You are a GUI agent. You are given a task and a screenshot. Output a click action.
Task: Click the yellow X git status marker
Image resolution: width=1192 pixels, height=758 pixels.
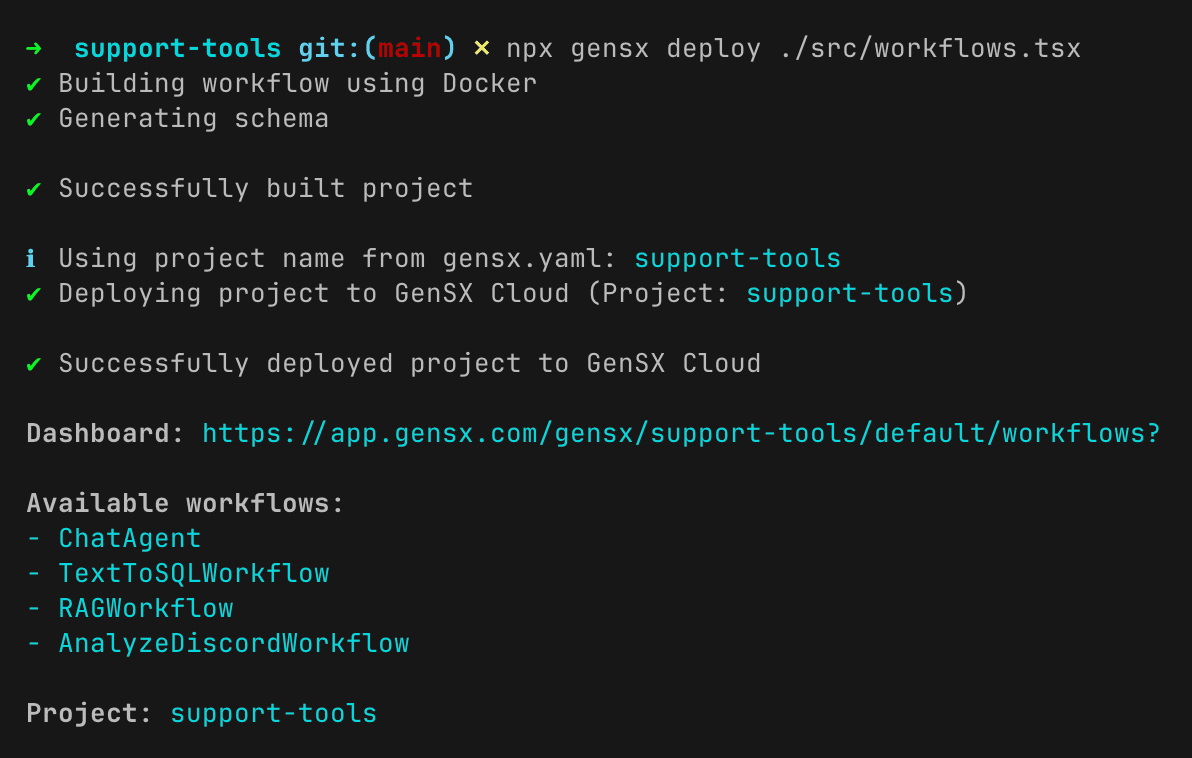coord(482,48)
